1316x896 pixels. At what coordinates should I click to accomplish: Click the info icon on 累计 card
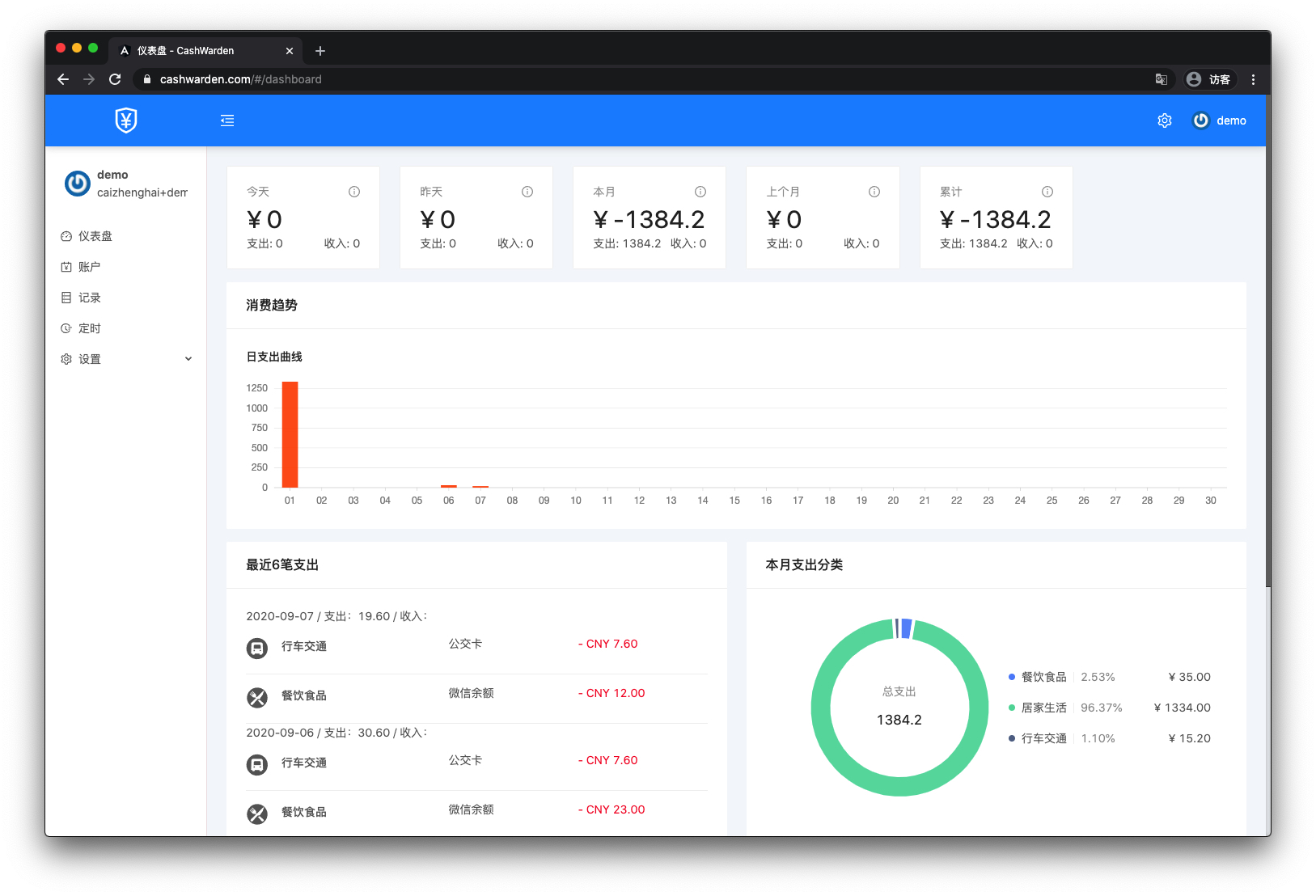coord(1047,192)
